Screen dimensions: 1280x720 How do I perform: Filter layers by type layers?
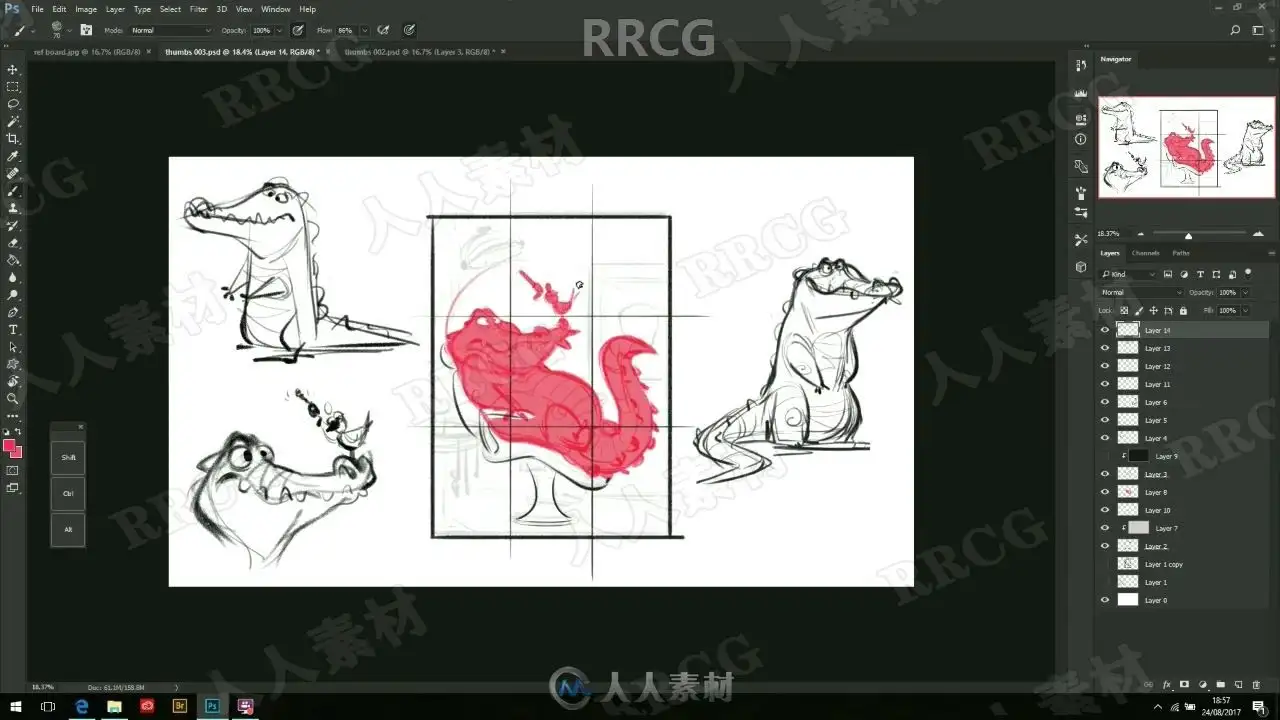click(x=1201, y=274)
